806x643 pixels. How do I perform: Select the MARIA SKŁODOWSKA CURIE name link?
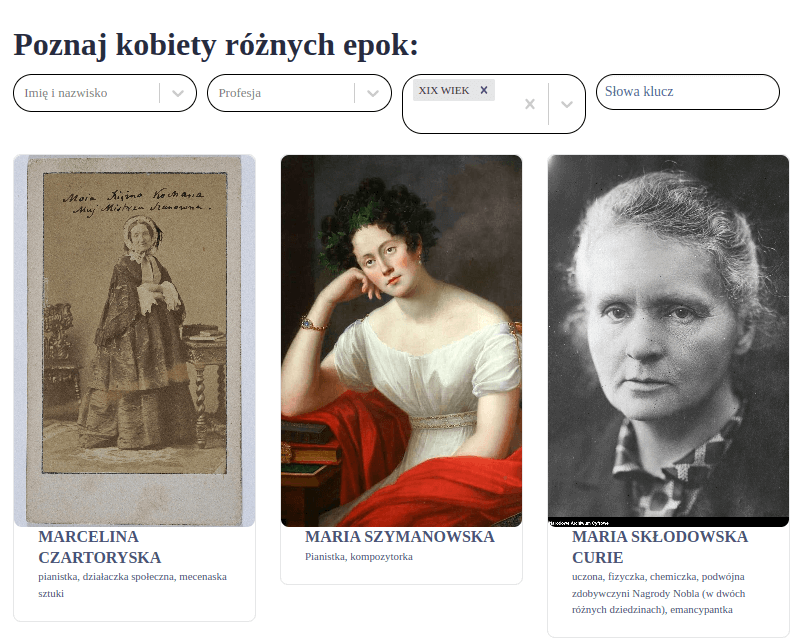[660, 547]
